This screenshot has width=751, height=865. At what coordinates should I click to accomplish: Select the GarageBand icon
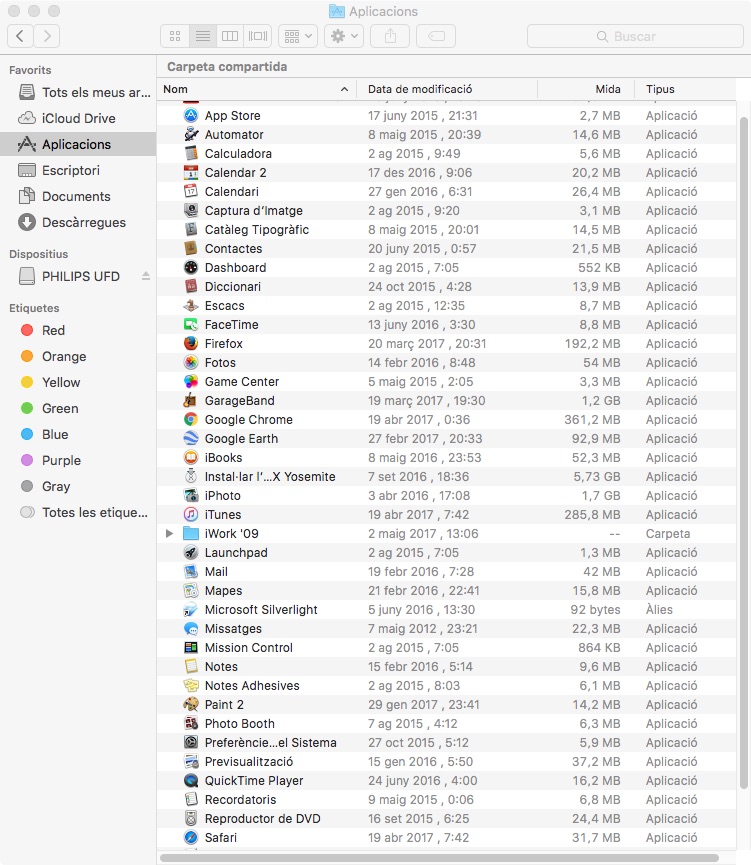pyautogui.click(x=191, y=400)
